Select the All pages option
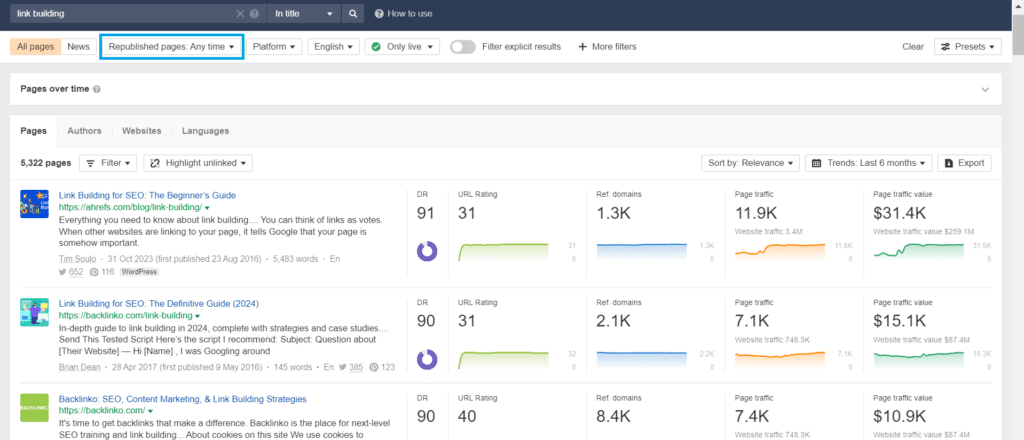The image size is (1024, 440). pyautogui.click(x=36, y=47)
